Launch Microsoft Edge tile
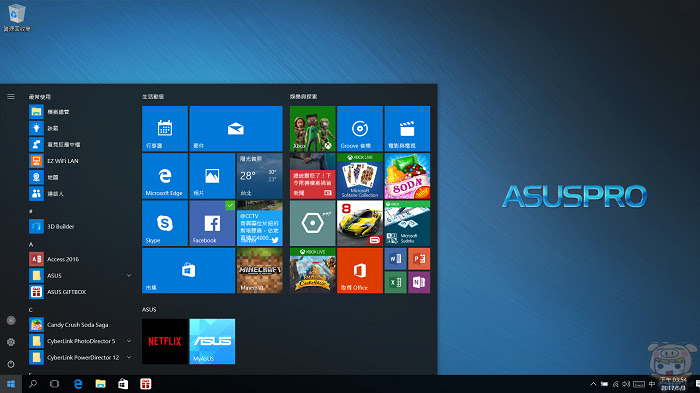 click(x=165, y=176)
